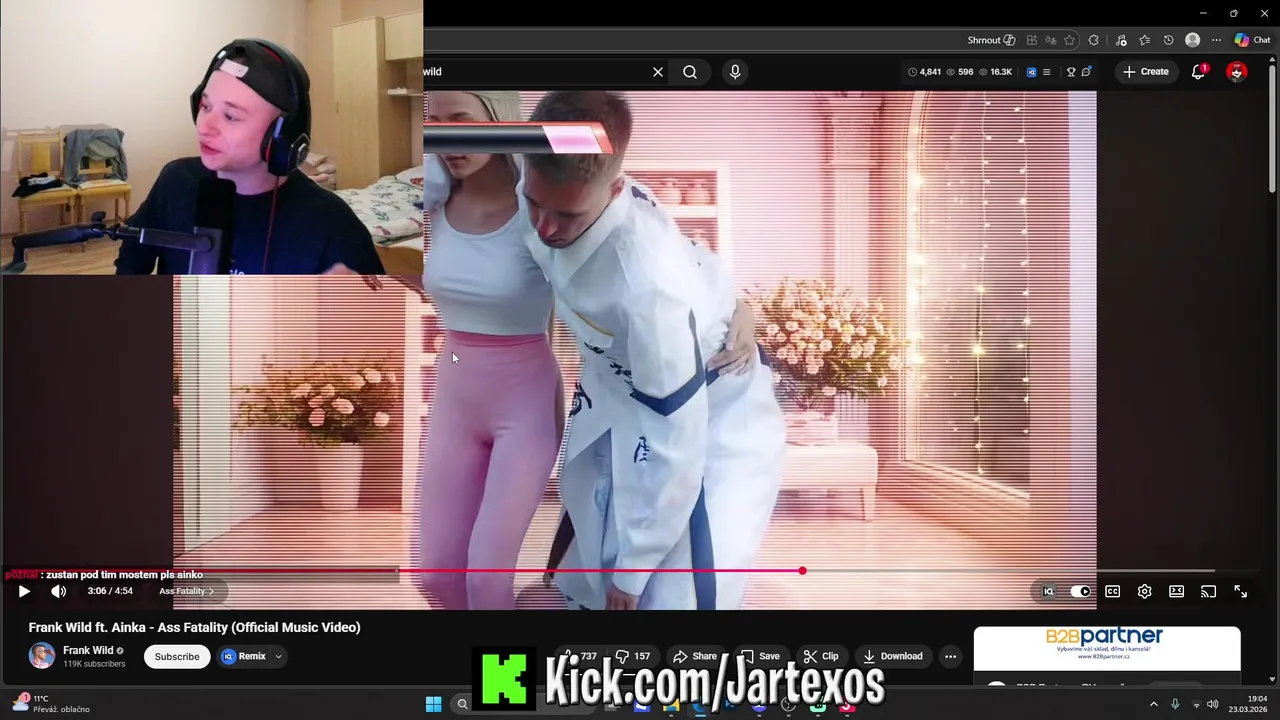
Task: Open browser history clock icon
Action: [x=1169, y=40]
